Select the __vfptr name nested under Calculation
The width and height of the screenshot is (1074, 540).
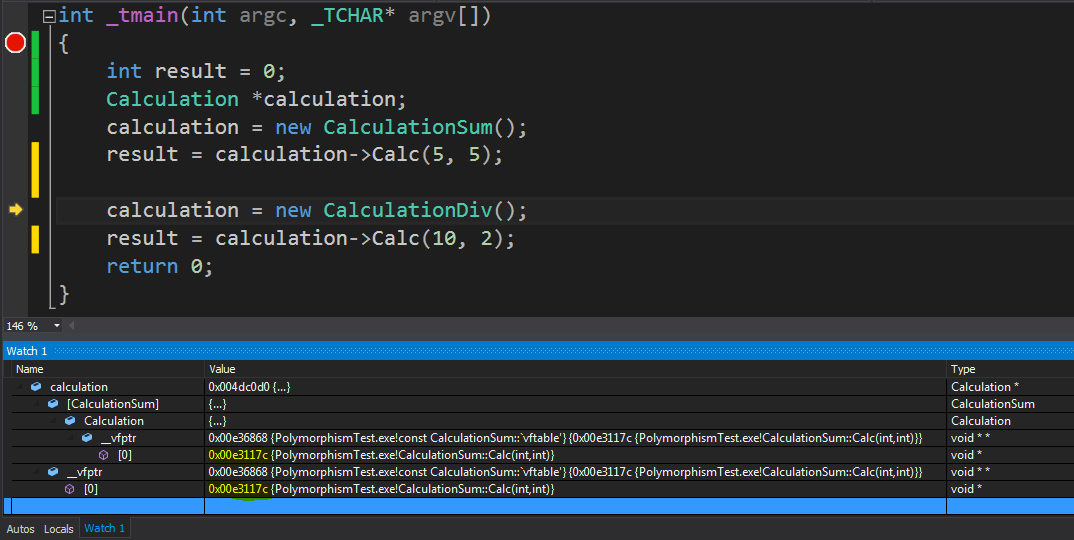[118, 438]
